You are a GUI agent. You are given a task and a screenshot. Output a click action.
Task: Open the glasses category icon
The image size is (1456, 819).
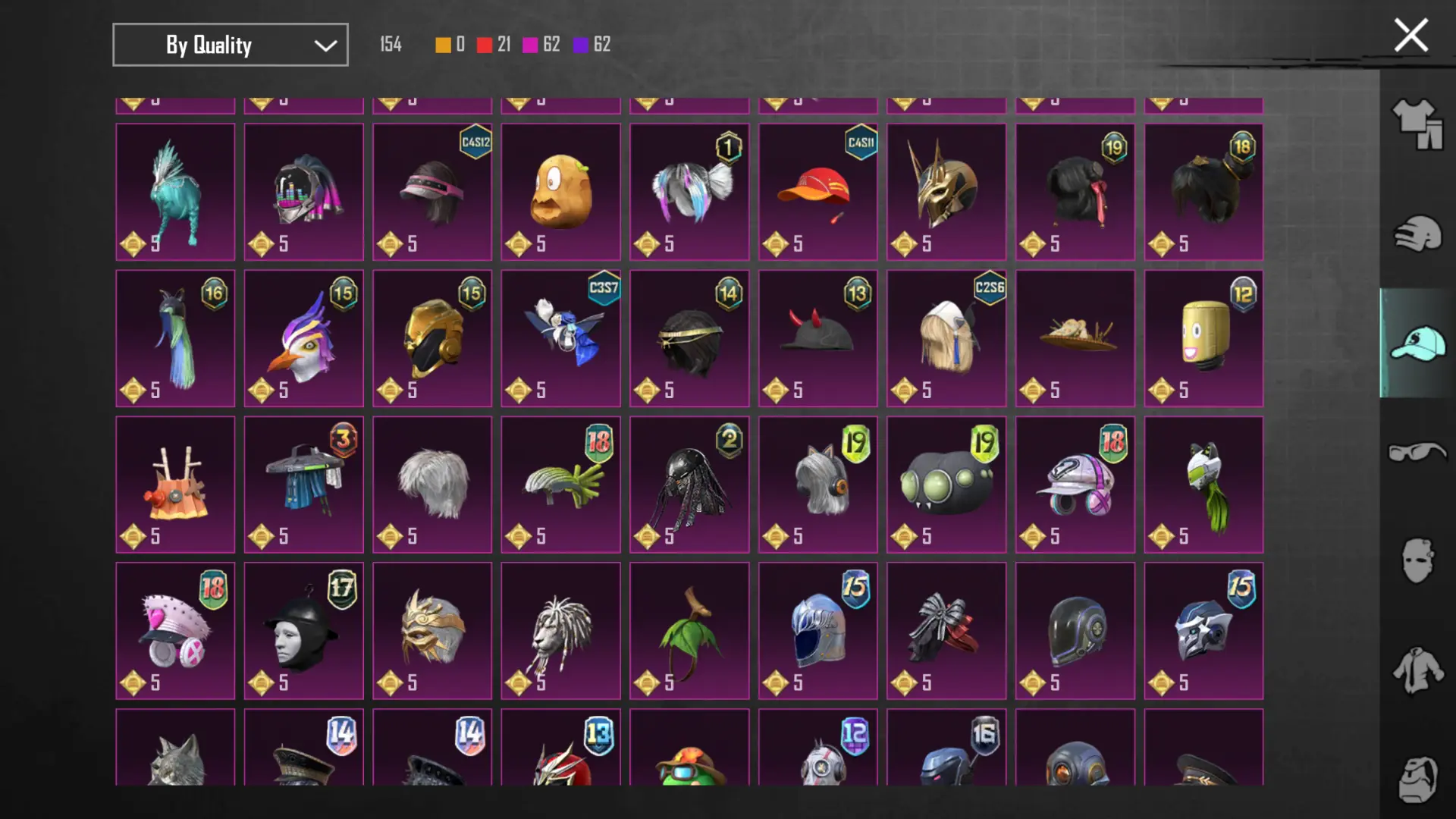coord(1417,452)
